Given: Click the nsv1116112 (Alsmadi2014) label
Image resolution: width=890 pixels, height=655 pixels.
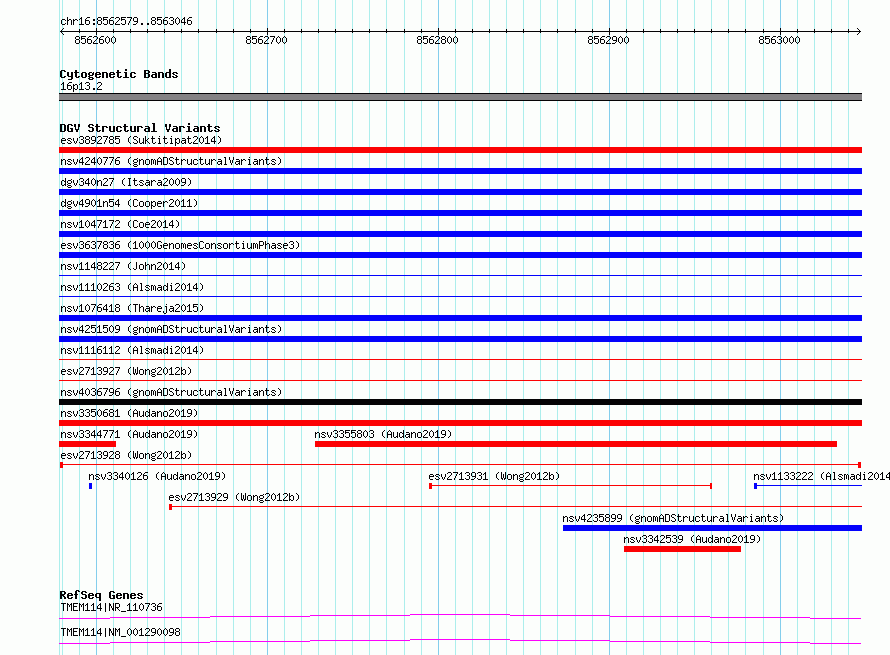Looking at the screenshot, I should point(132,350).
